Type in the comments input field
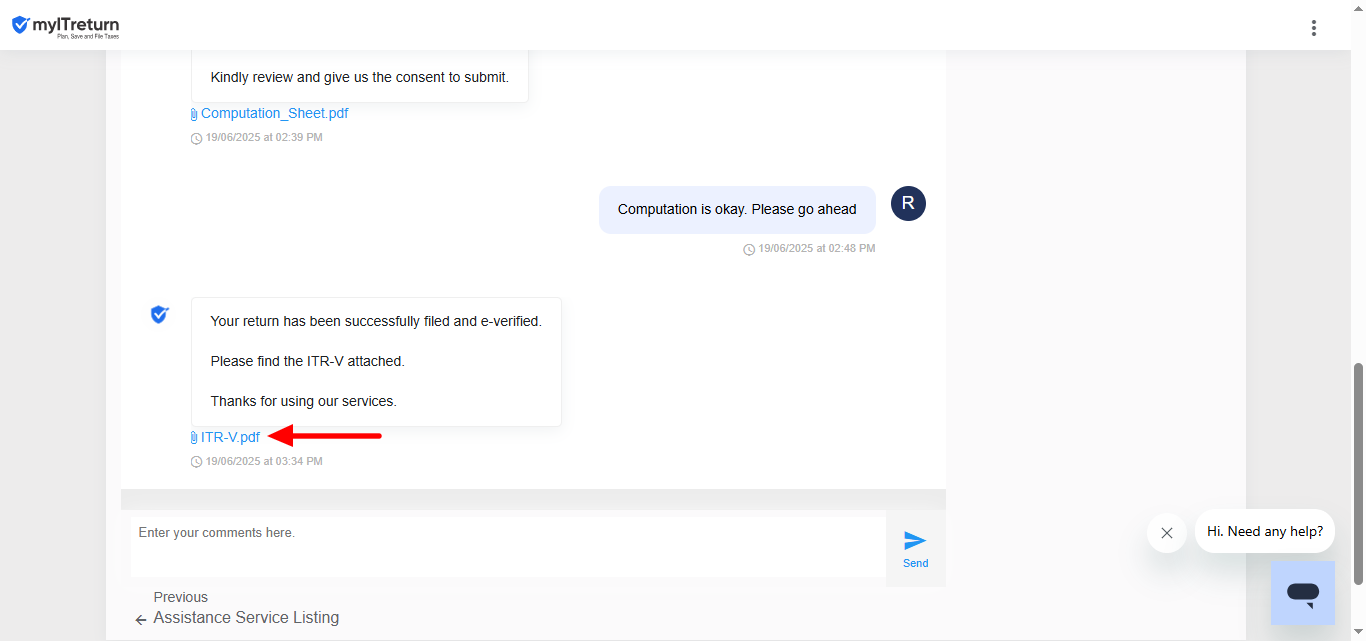 (x=508, y=546)
